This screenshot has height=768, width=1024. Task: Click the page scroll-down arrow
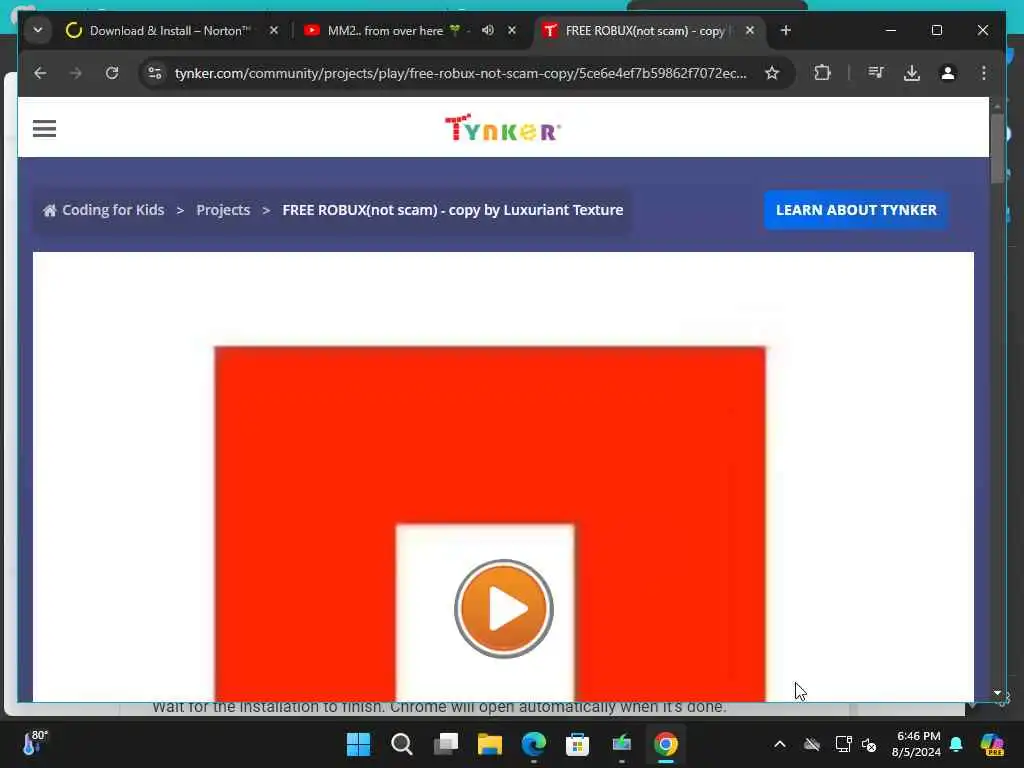[x=997, y=692]
